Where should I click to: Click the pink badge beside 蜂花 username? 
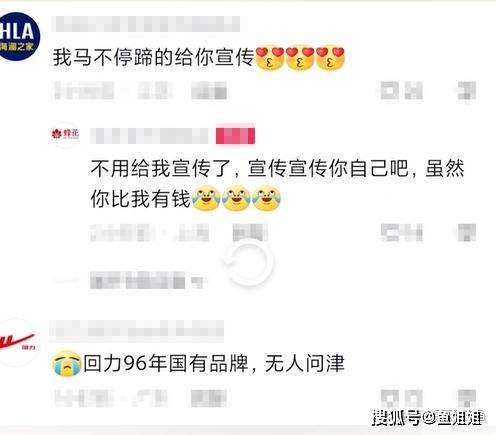click(235, 135)
